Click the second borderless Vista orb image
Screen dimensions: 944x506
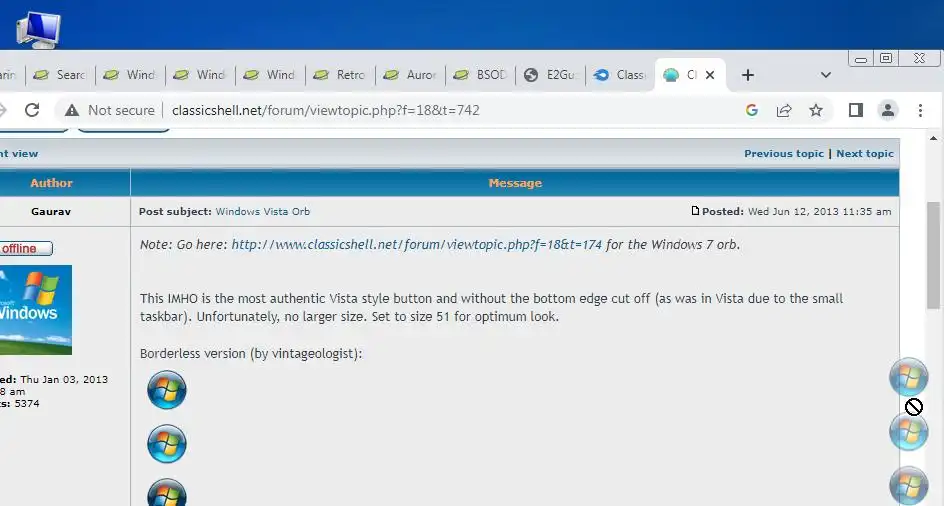pos(167,444)
